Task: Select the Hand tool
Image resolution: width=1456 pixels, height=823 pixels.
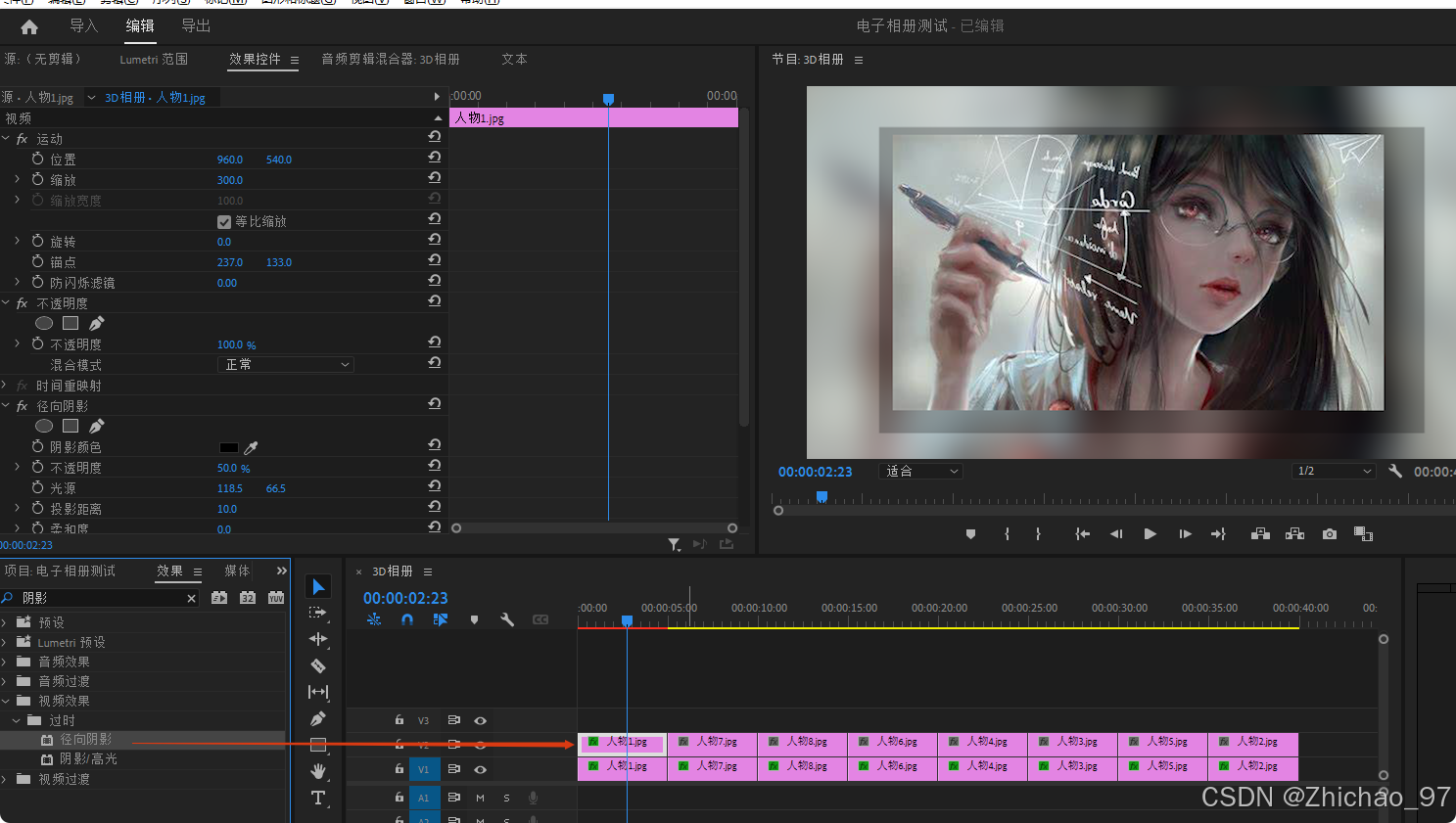Action: coord(318,771)
